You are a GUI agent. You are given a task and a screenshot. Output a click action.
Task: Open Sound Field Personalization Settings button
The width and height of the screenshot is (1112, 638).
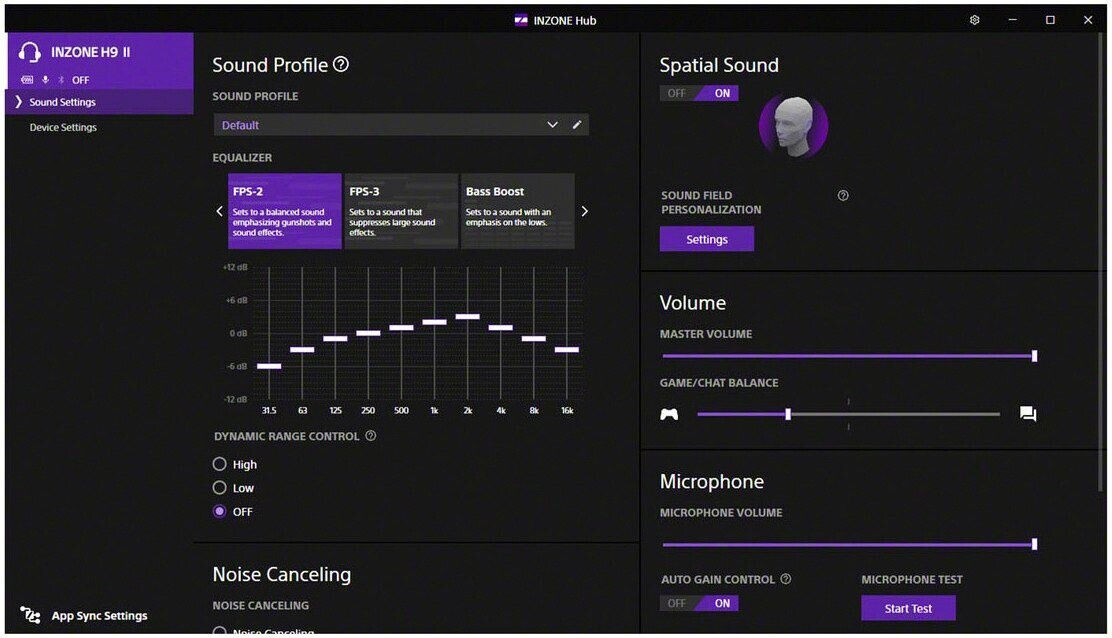coord(706,239)
